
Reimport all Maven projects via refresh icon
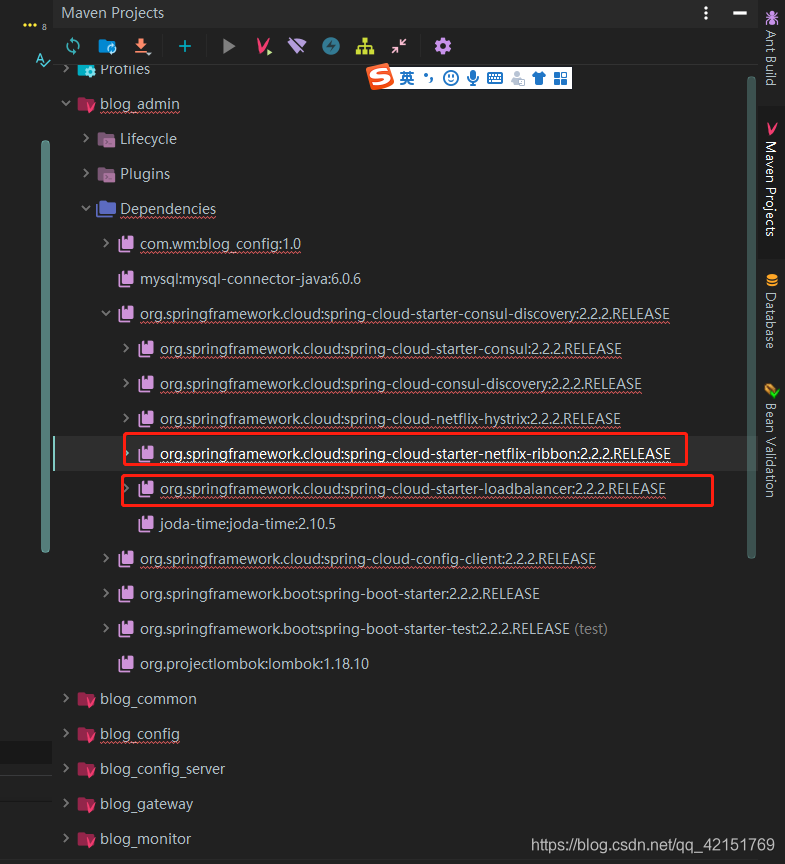[73, 46]
